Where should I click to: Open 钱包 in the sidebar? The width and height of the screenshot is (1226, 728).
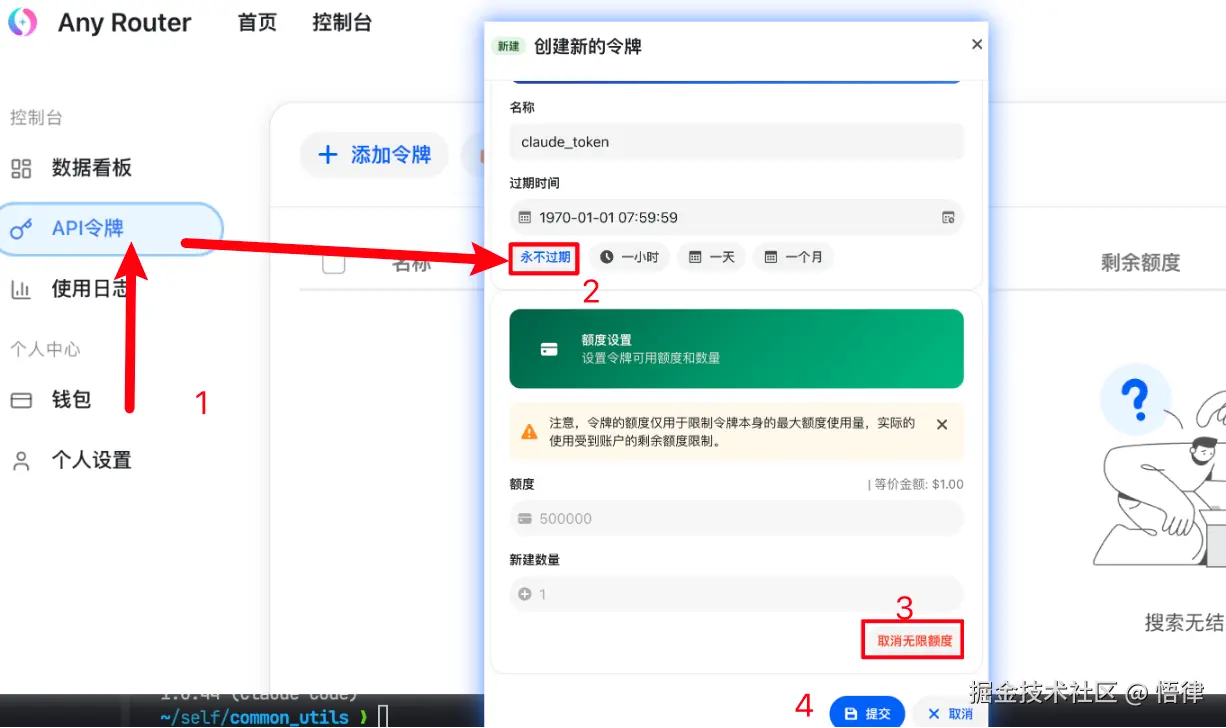click(x=72, y=400)
